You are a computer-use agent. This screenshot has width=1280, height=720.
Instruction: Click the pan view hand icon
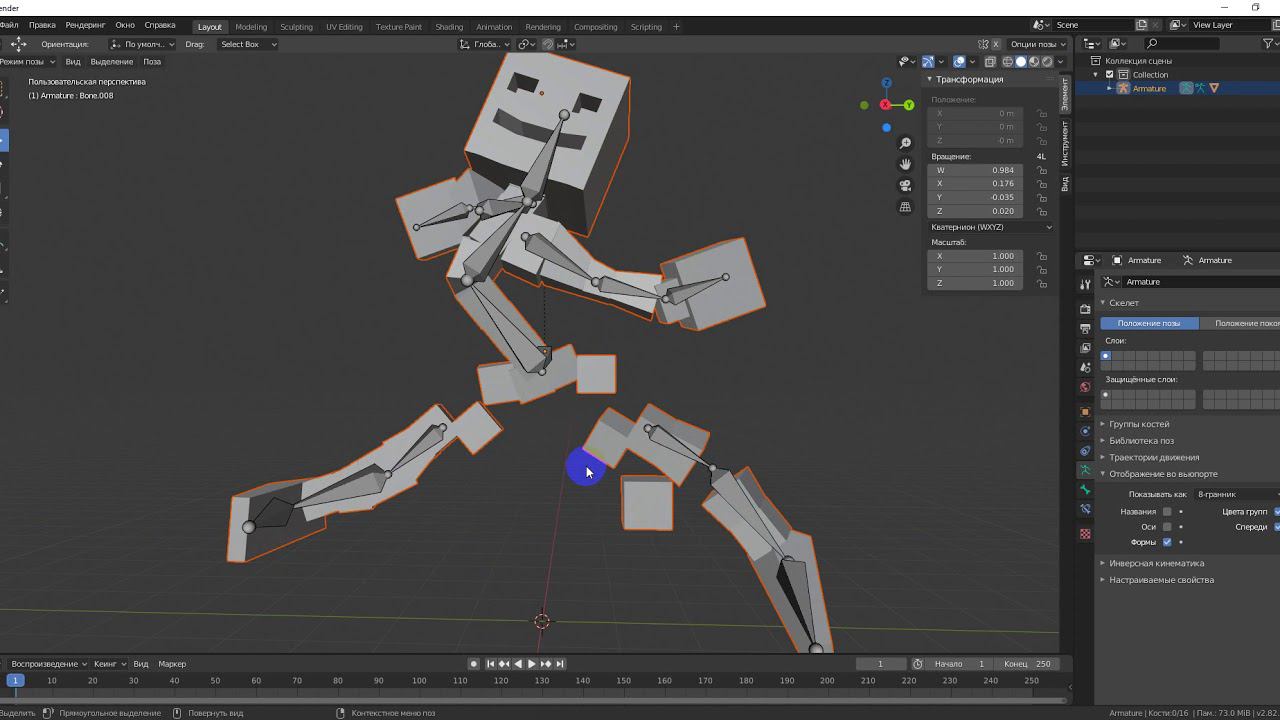click(905, 164)
